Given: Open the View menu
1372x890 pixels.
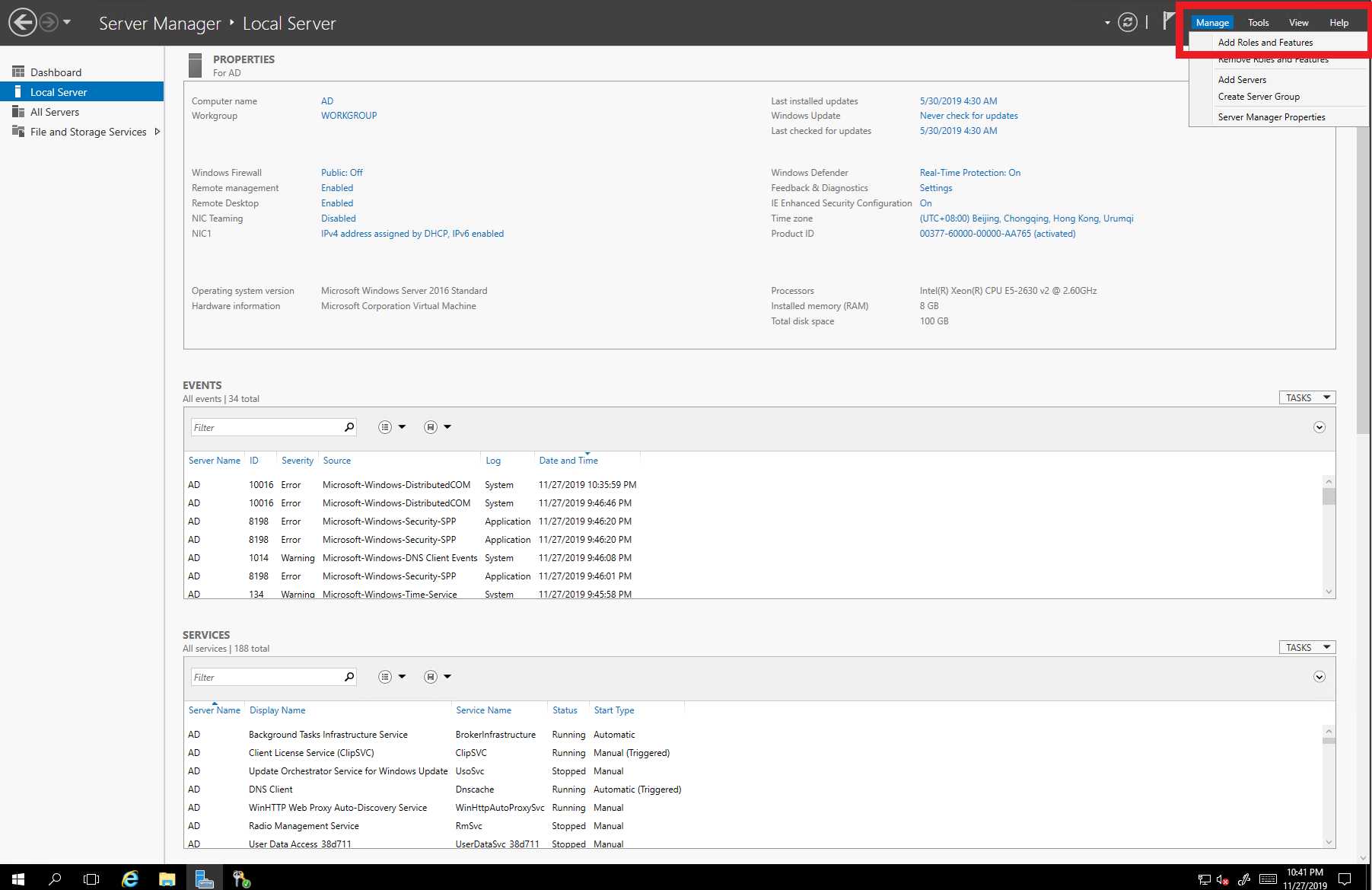Looking at the screenshot, I should pyautogui.click(x=1298, y=22).
